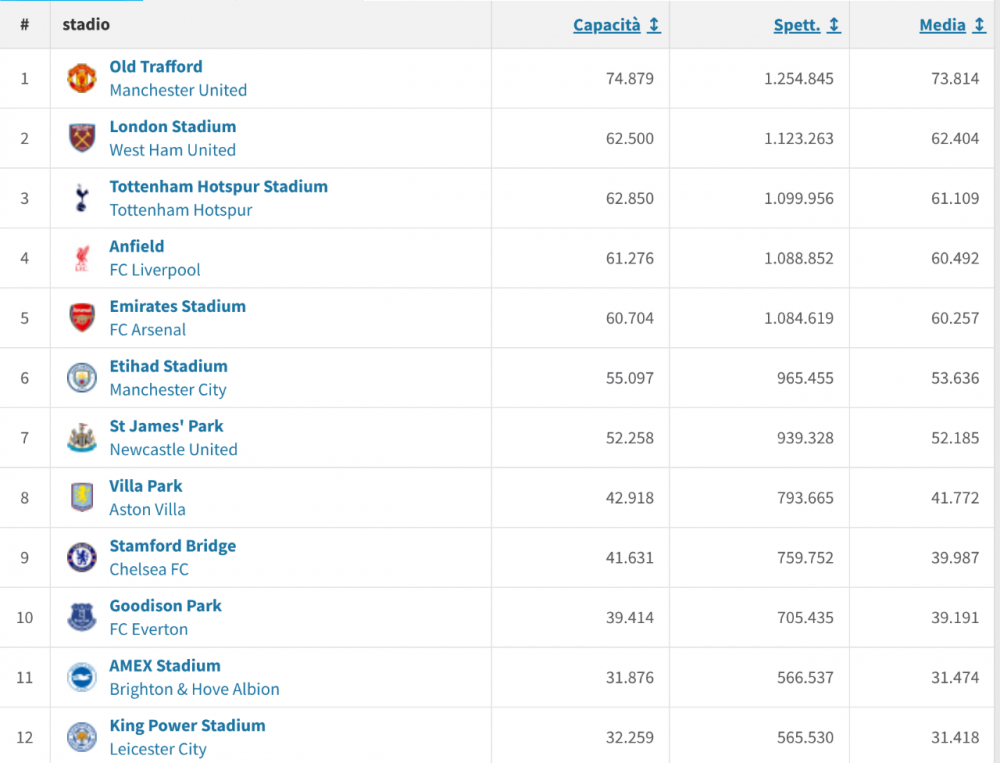Select total spectators value 1.084.619
Screen dimensions: 1000x763
798,318
